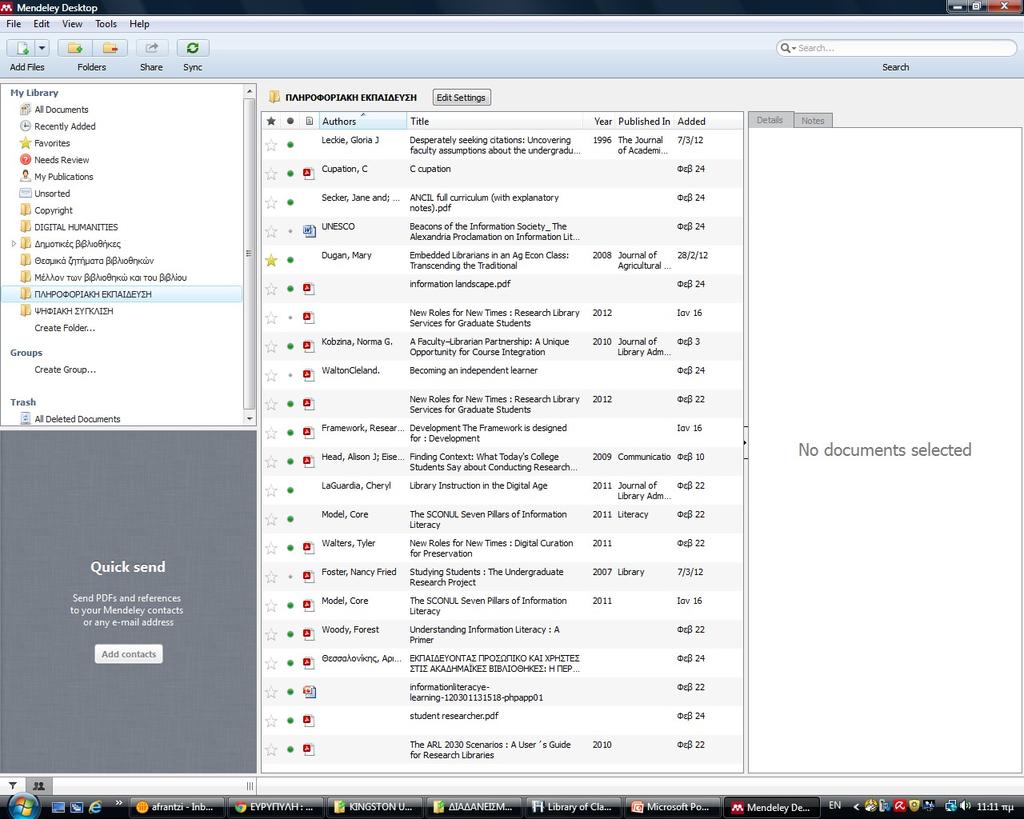
Task: Open file icon of informationliteracye-learning entry
Action: [x=309, y=692]
